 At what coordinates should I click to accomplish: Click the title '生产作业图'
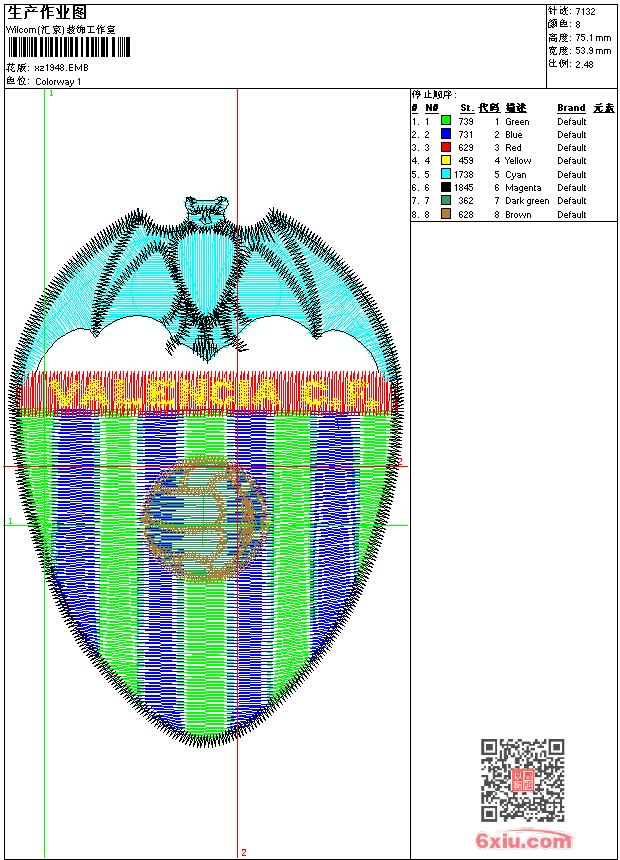pyautogui.click(x=47, y=13)
